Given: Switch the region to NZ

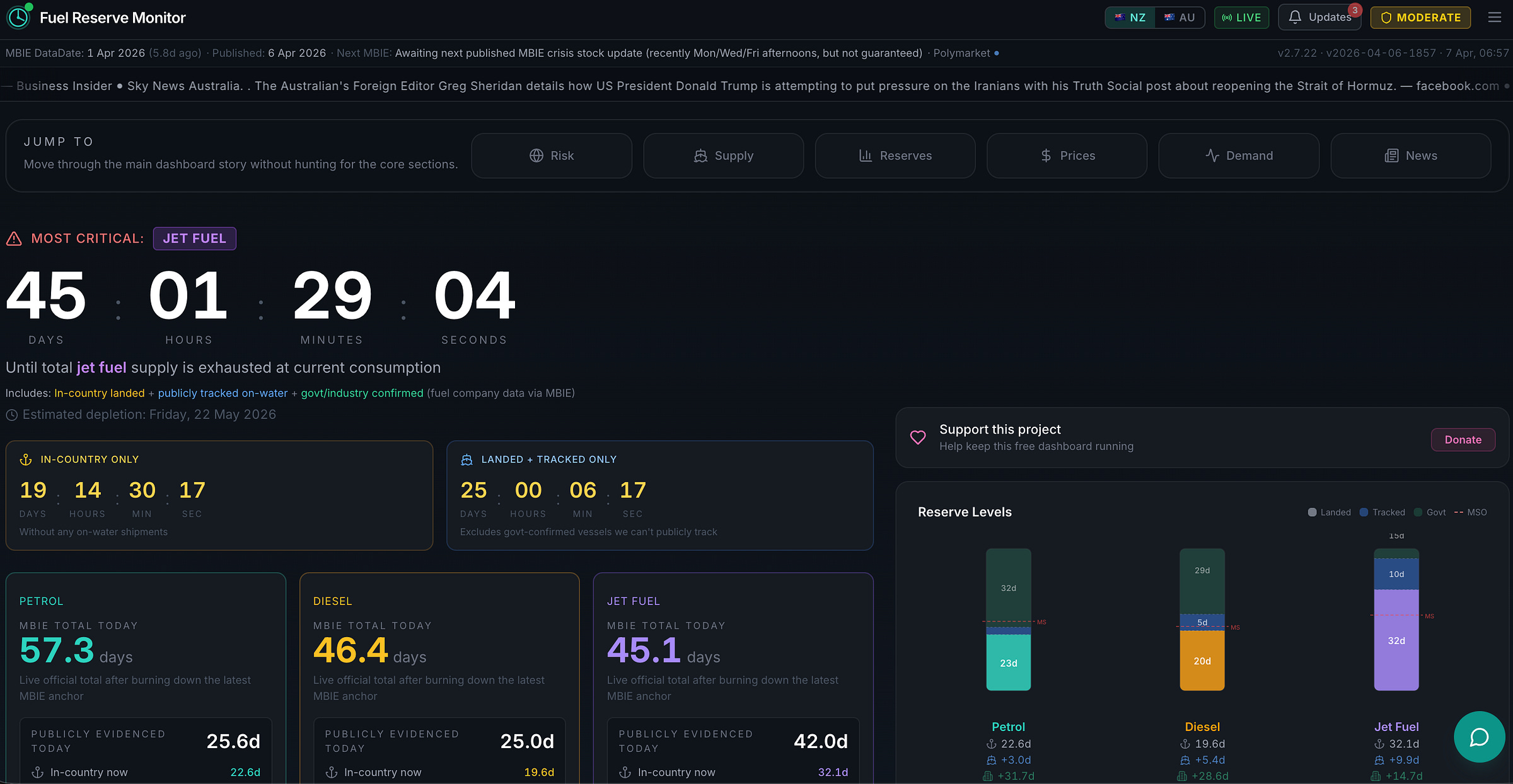Looking at the screenshot, I should pos(1130,18).
